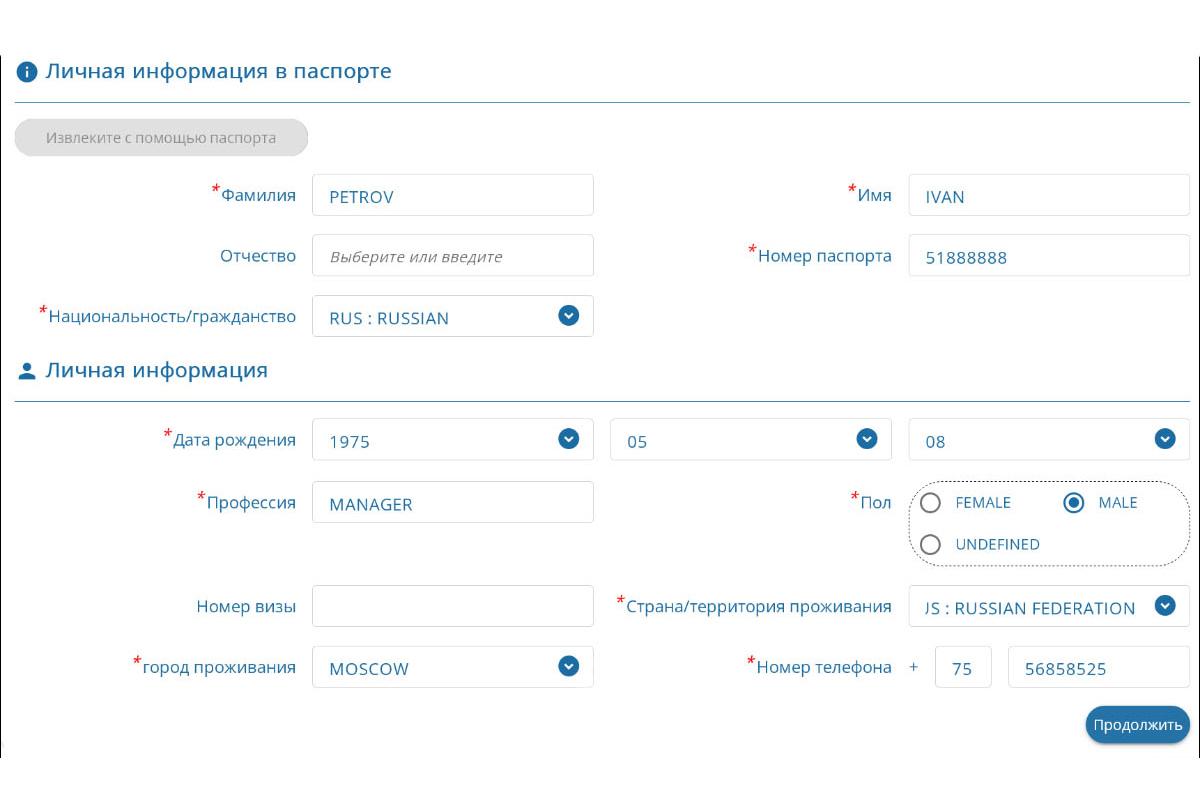
Task: Open the birth year dropdown showing 1975
Action: [x=453, y=439]
